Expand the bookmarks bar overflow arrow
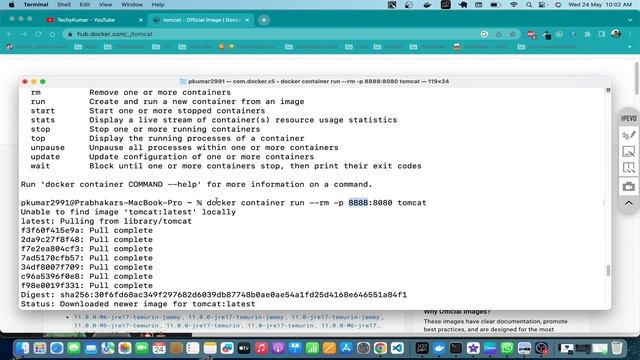This screenshot has height=360, width=640. click(x=630, y=47)
